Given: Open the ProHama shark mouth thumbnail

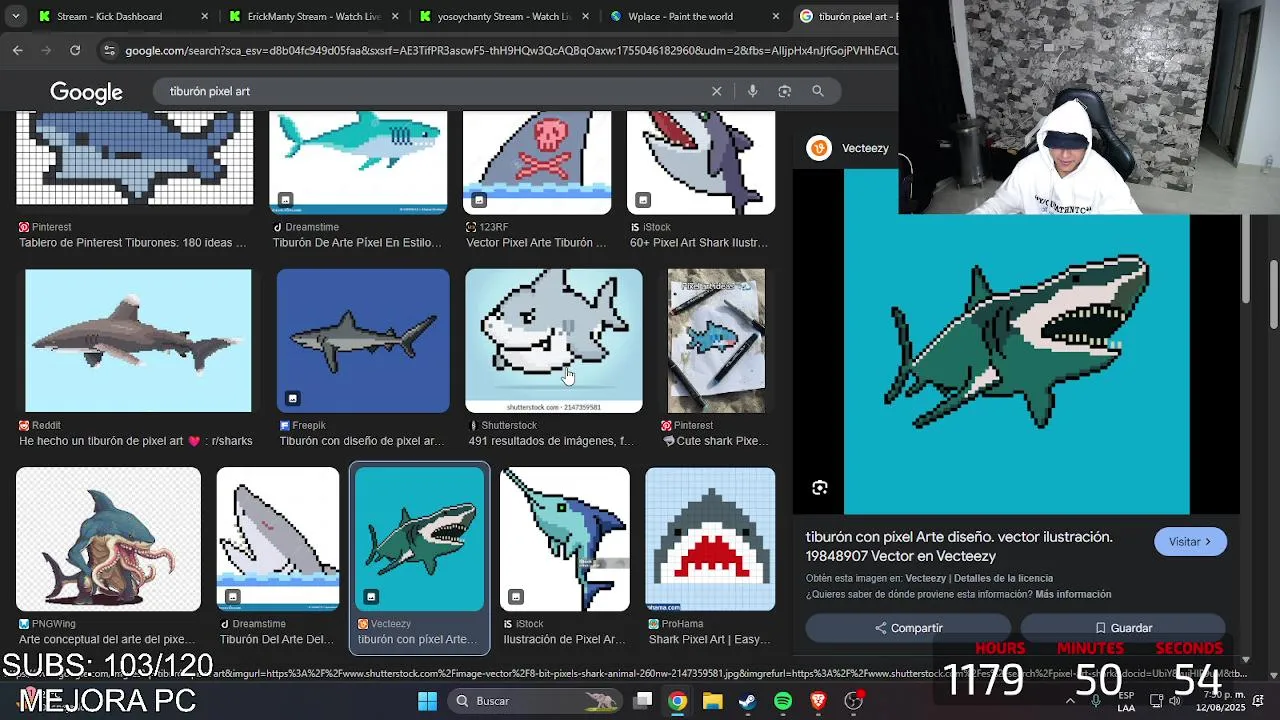Looking at the screenshot, I should [x=710, y=539].
